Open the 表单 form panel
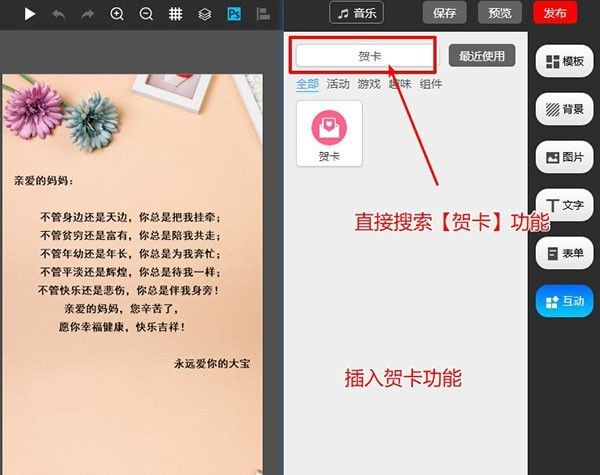Screen dimensions: 600x475 (564, 253)
